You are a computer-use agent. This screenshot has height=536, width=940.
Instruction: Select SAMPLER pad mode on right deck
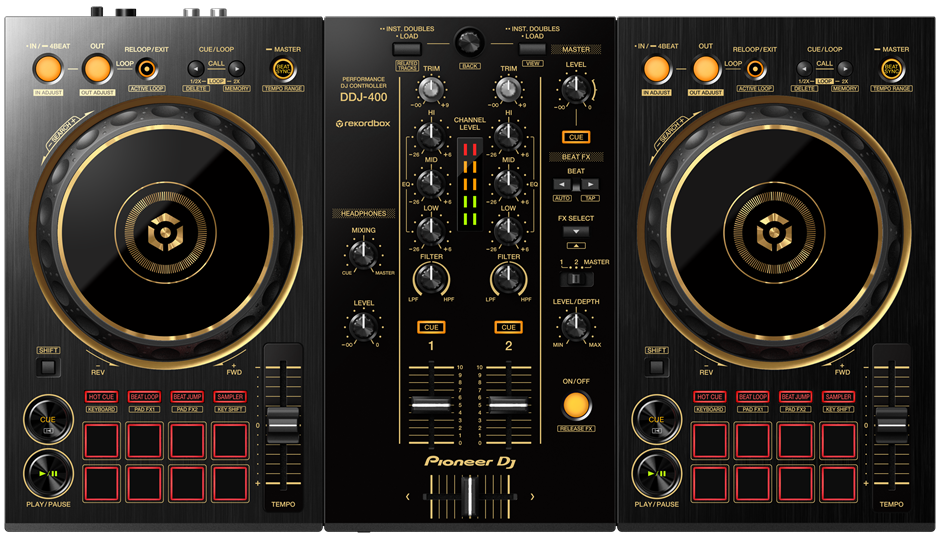(x=839, y=397)
